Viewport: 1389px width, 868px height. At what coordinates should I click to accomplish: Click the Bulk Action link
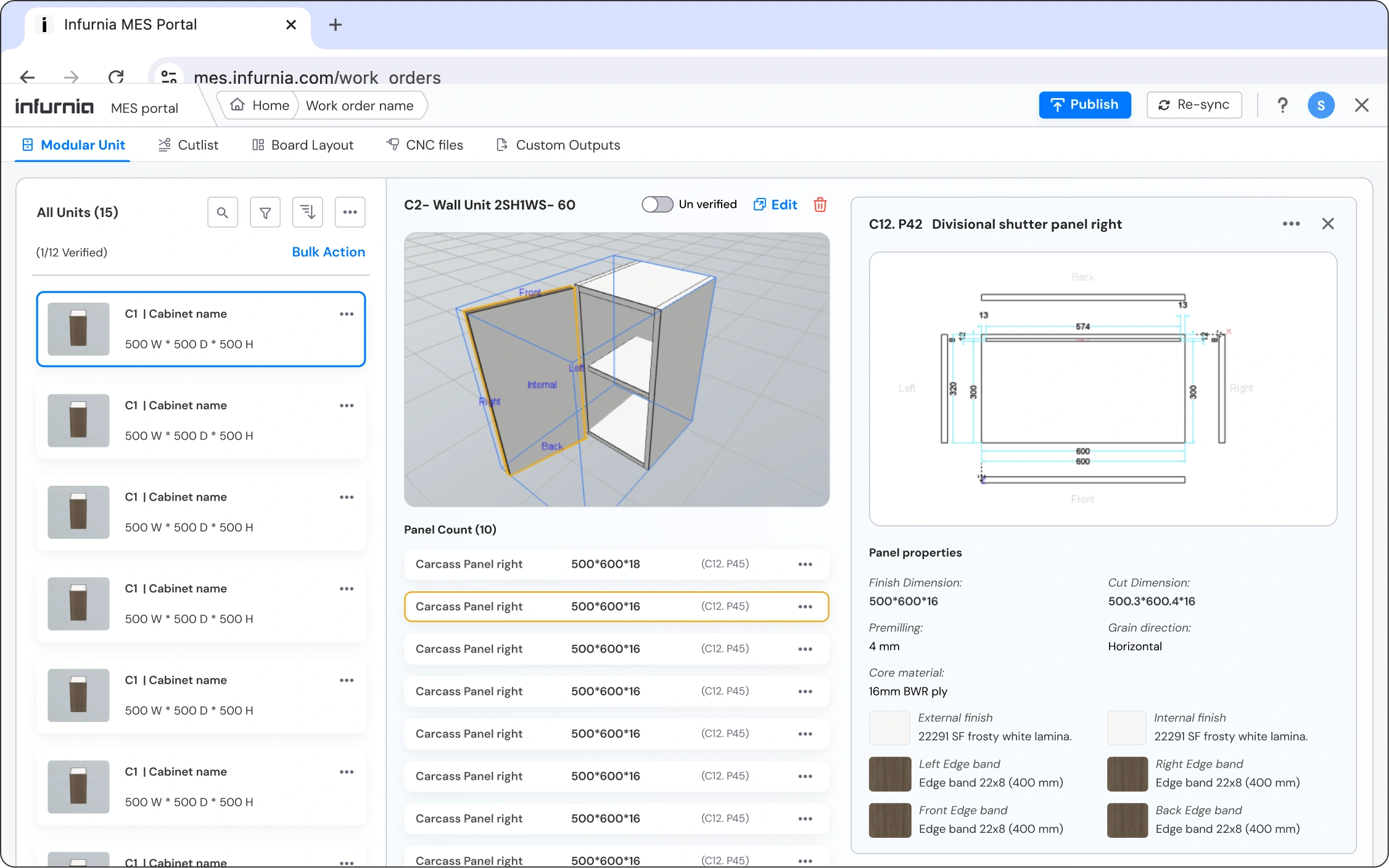329,252
